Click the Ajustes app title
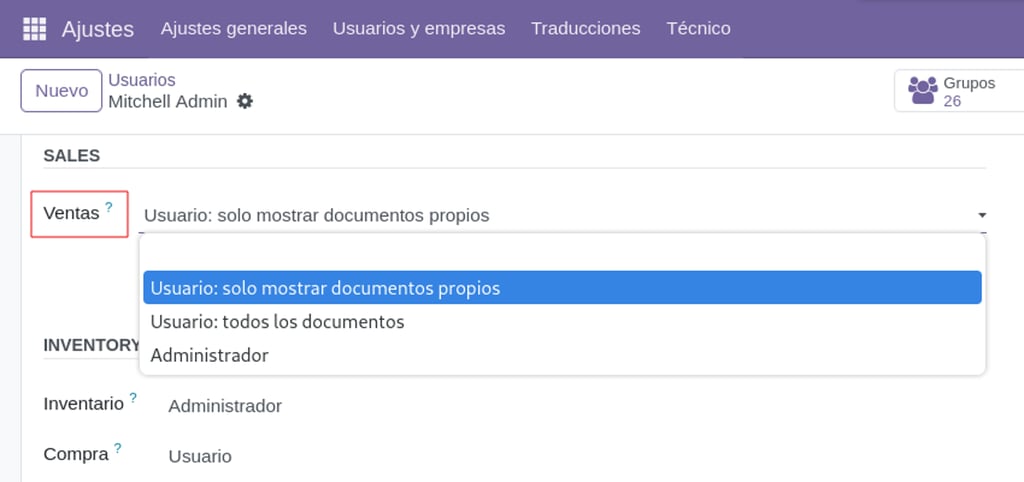The image size is (1024, 482). tap(98, 29)
